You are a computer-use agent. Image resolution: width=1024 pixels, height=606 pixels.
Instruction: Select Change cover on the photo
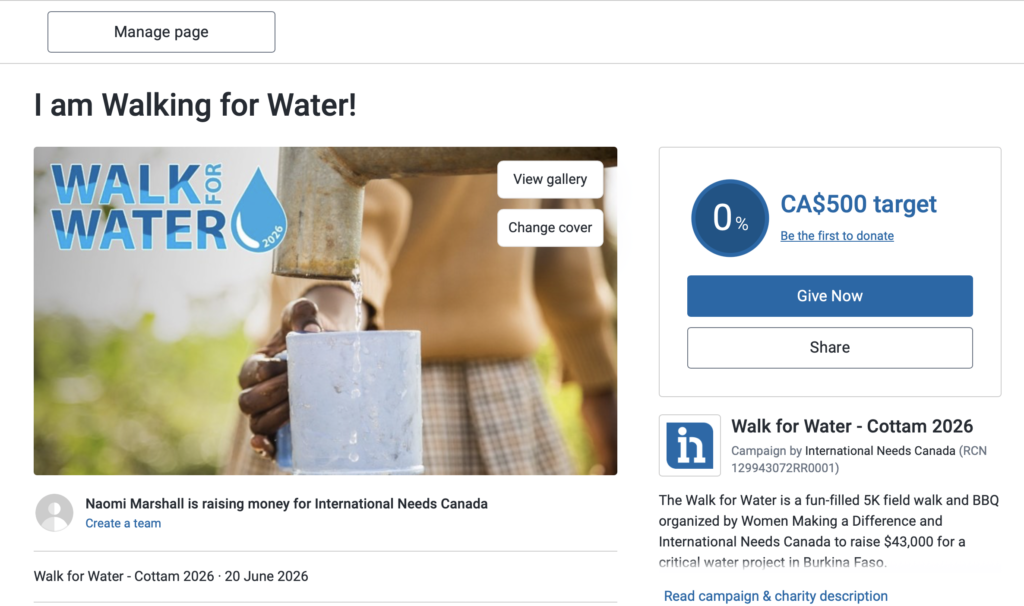(550, 227)
